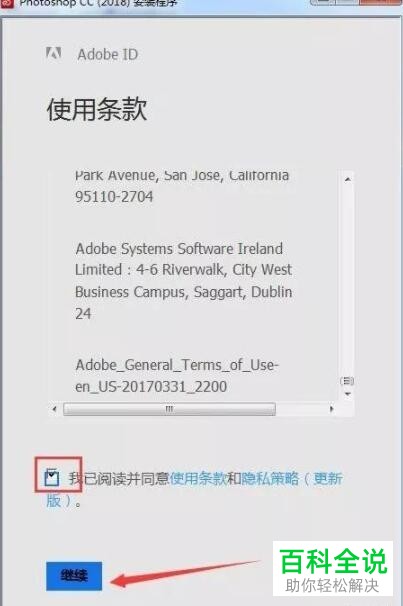
Task: Click the Adobe ID label
Action: tap(107, 54)
